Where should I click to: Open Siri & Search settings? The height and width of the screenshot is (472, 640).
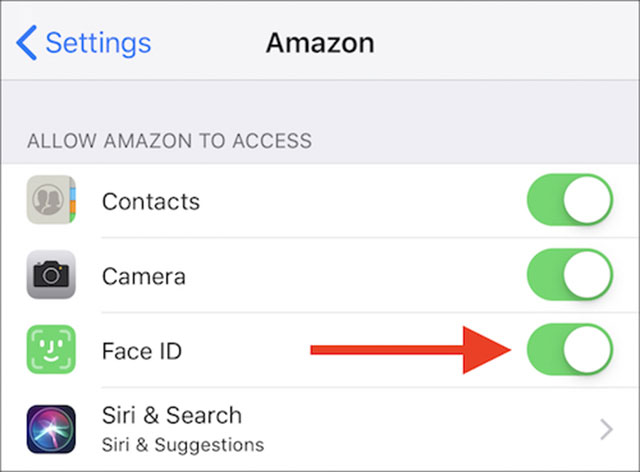point(172,415)
